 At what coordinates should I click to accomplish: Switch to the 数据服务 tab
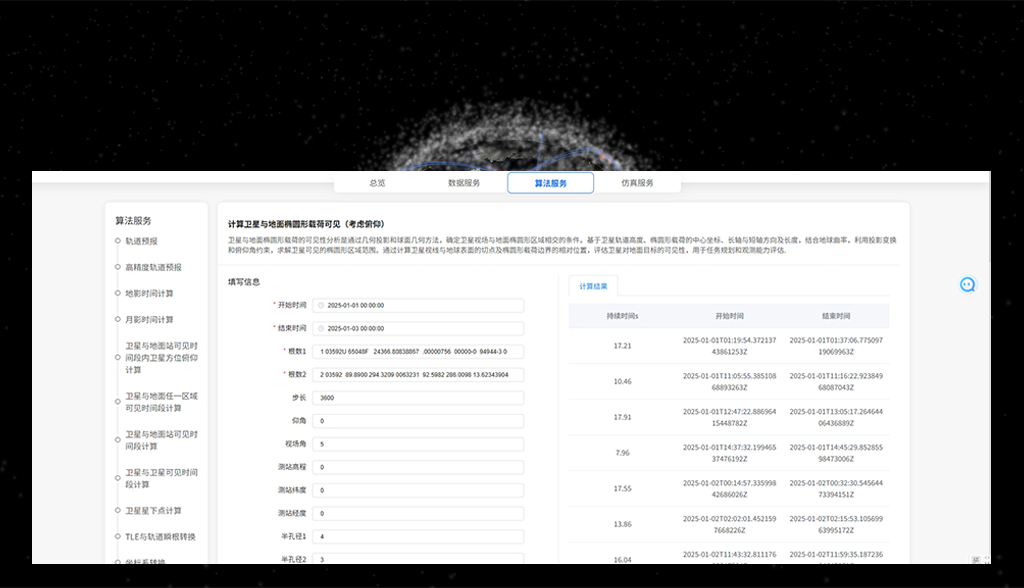[x=464, y=182]
